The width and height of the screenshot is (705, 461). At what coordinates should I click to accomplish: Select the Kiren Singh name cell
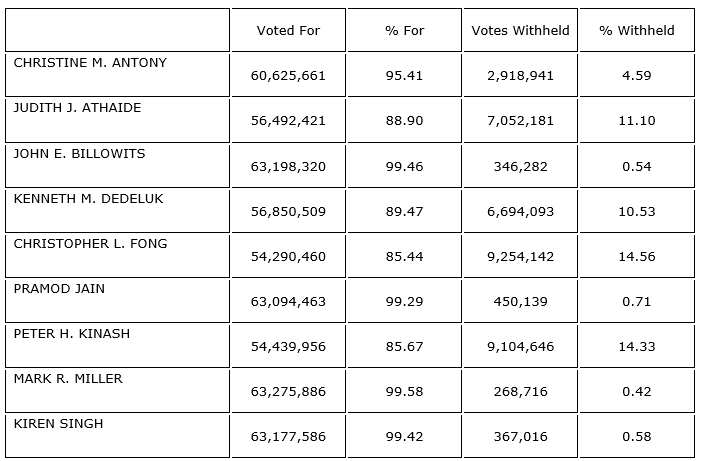58,423
